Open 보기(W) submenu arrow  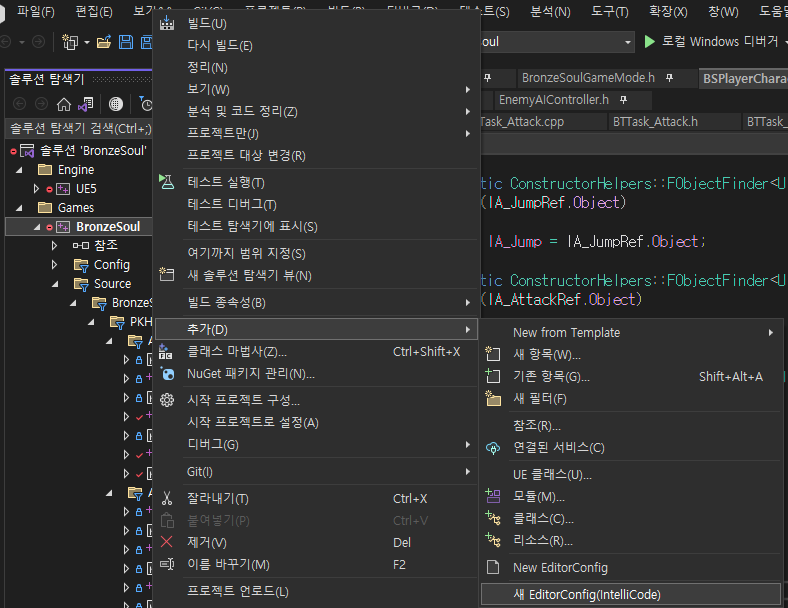467,89
